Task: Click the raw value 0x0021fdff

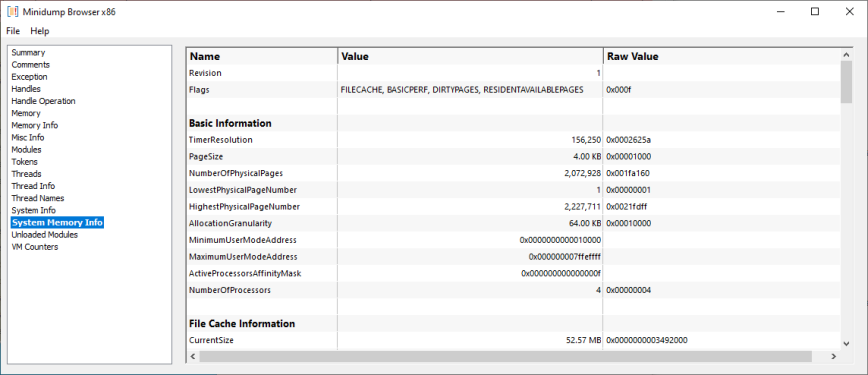Action: click(x=627, y=207)
